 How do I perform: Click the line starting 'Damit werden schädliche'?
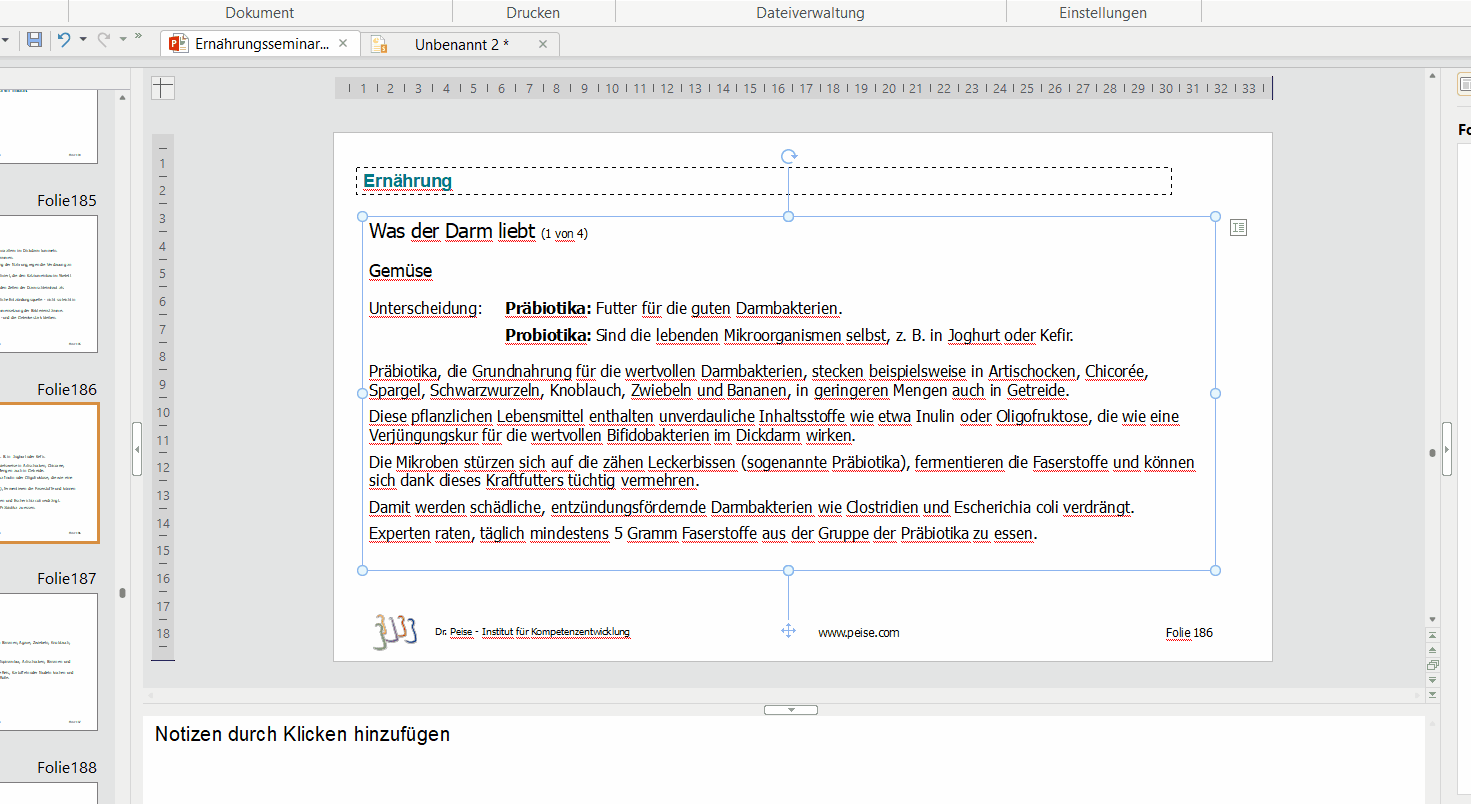[751, 507]
